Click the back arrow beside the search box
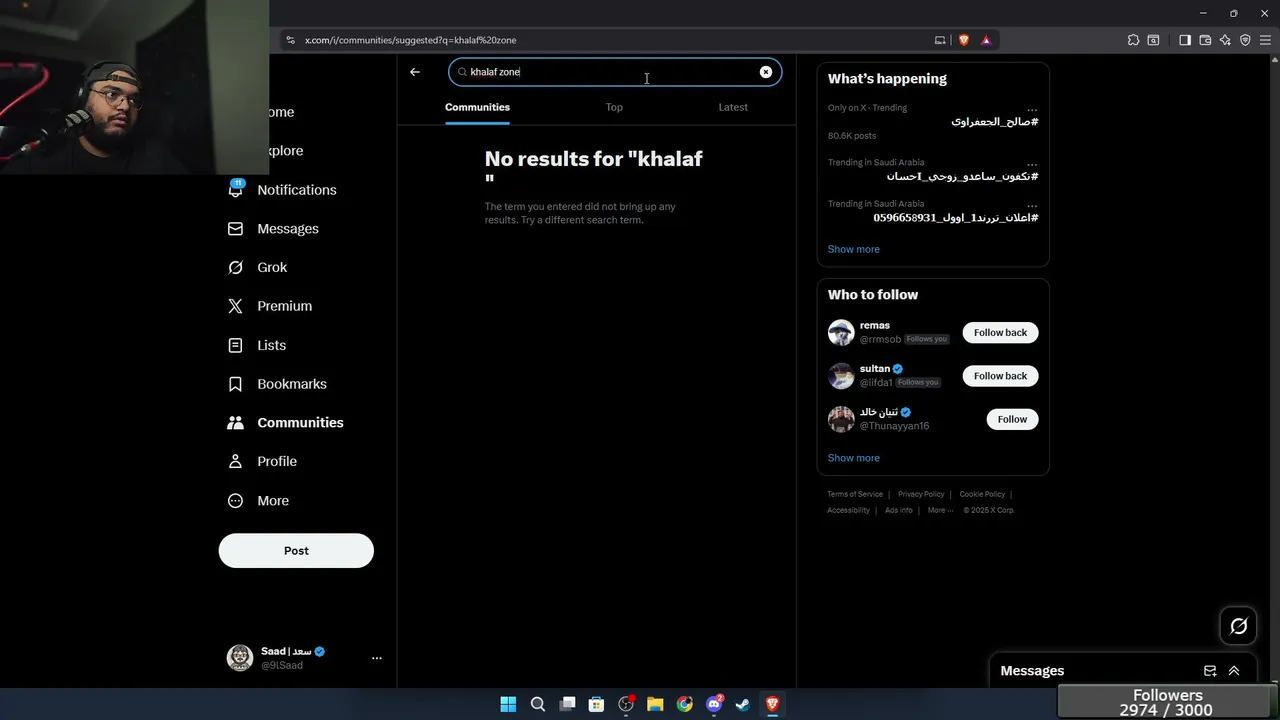Viewport: 1280px width, 720px height. tap(415, 72)
